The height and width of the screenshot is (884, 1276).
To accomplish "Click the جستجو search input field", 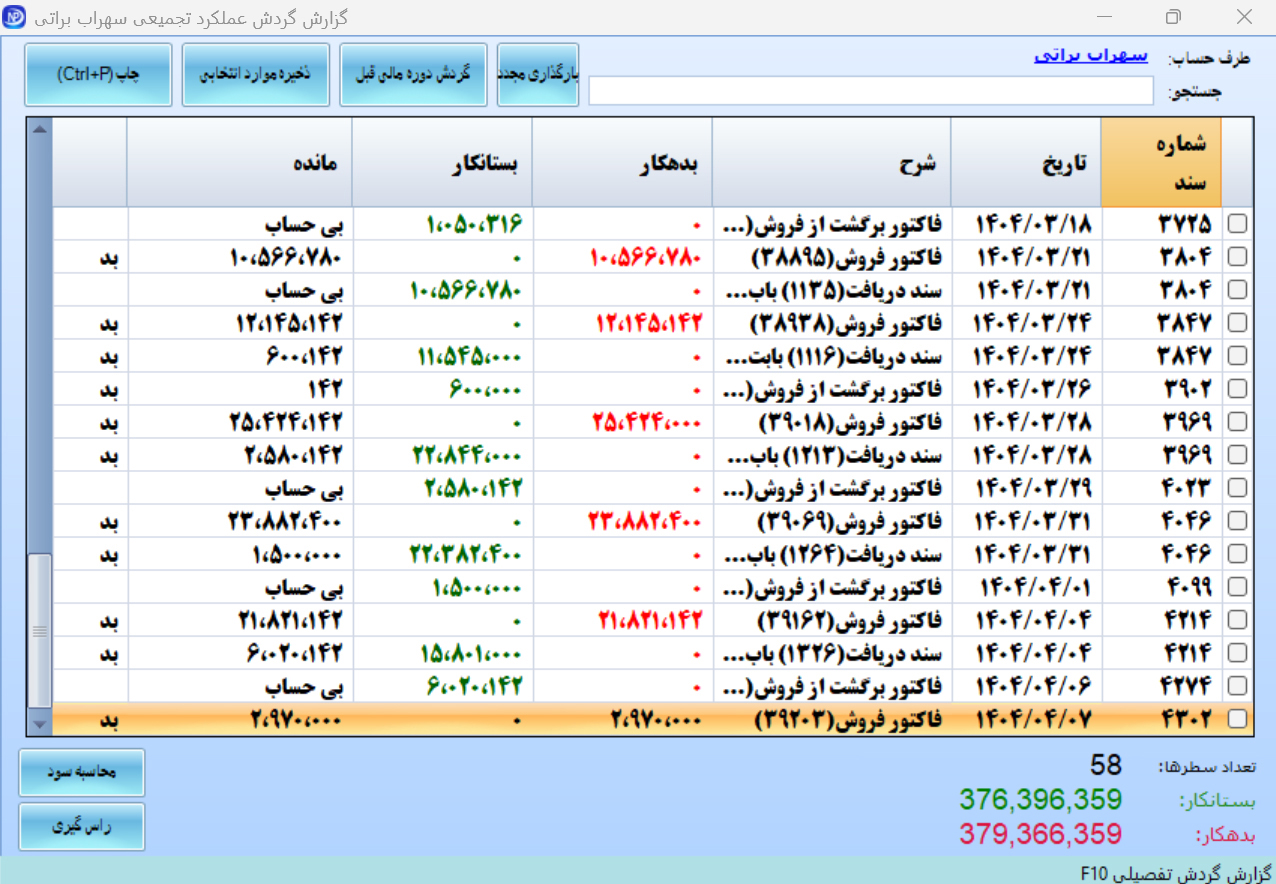I will pos(871,91).
